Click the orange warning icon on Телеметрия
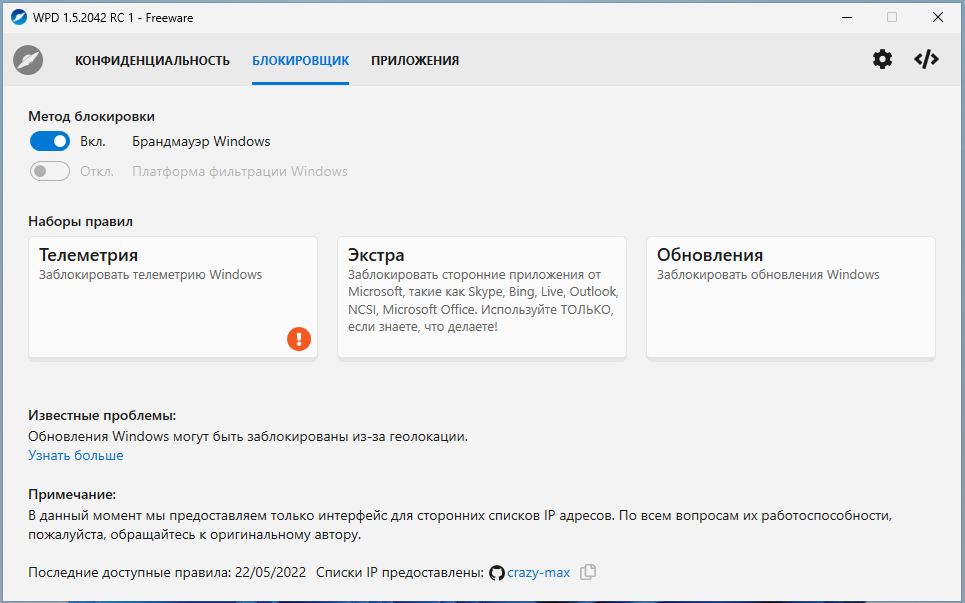The image size is (965, 603). [x=299, y=339]
